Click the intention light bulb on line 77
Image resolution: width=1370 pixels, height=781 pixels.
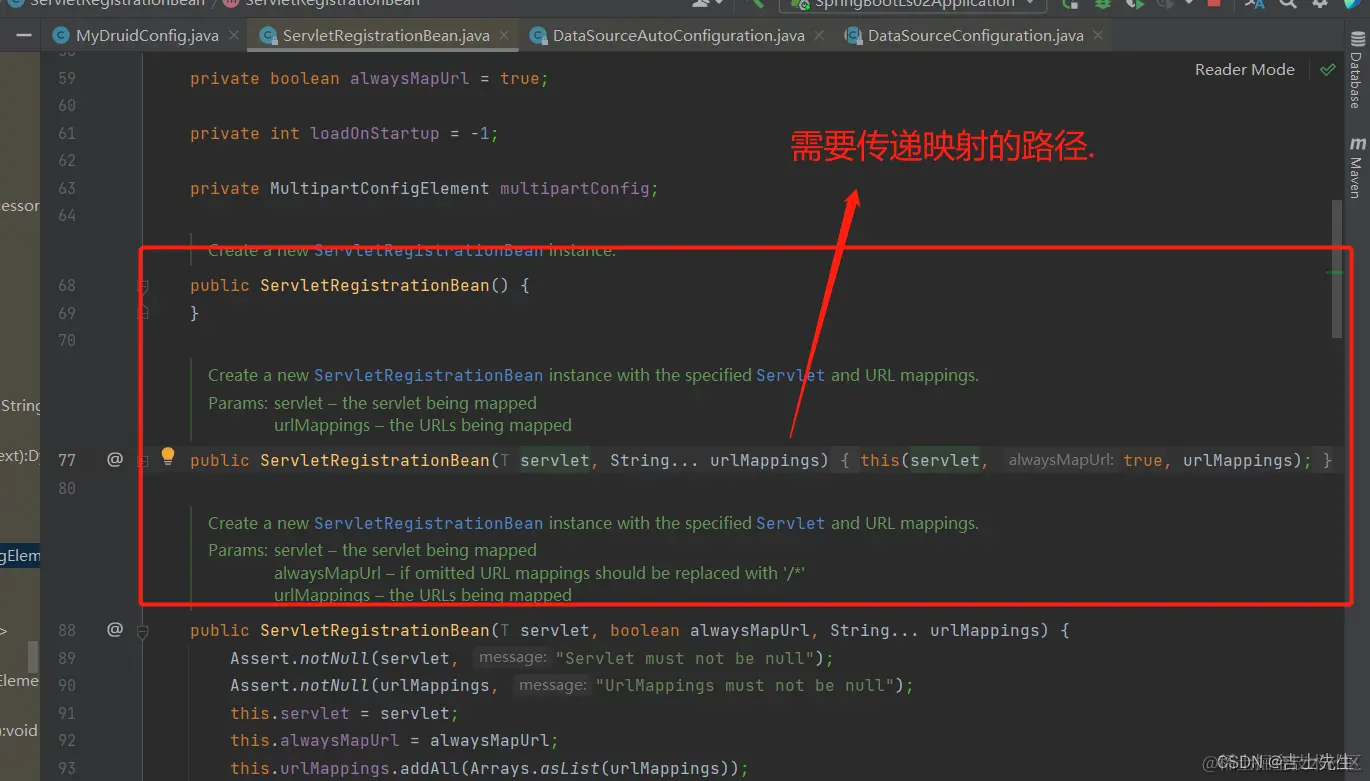click(x=168, y=456)
